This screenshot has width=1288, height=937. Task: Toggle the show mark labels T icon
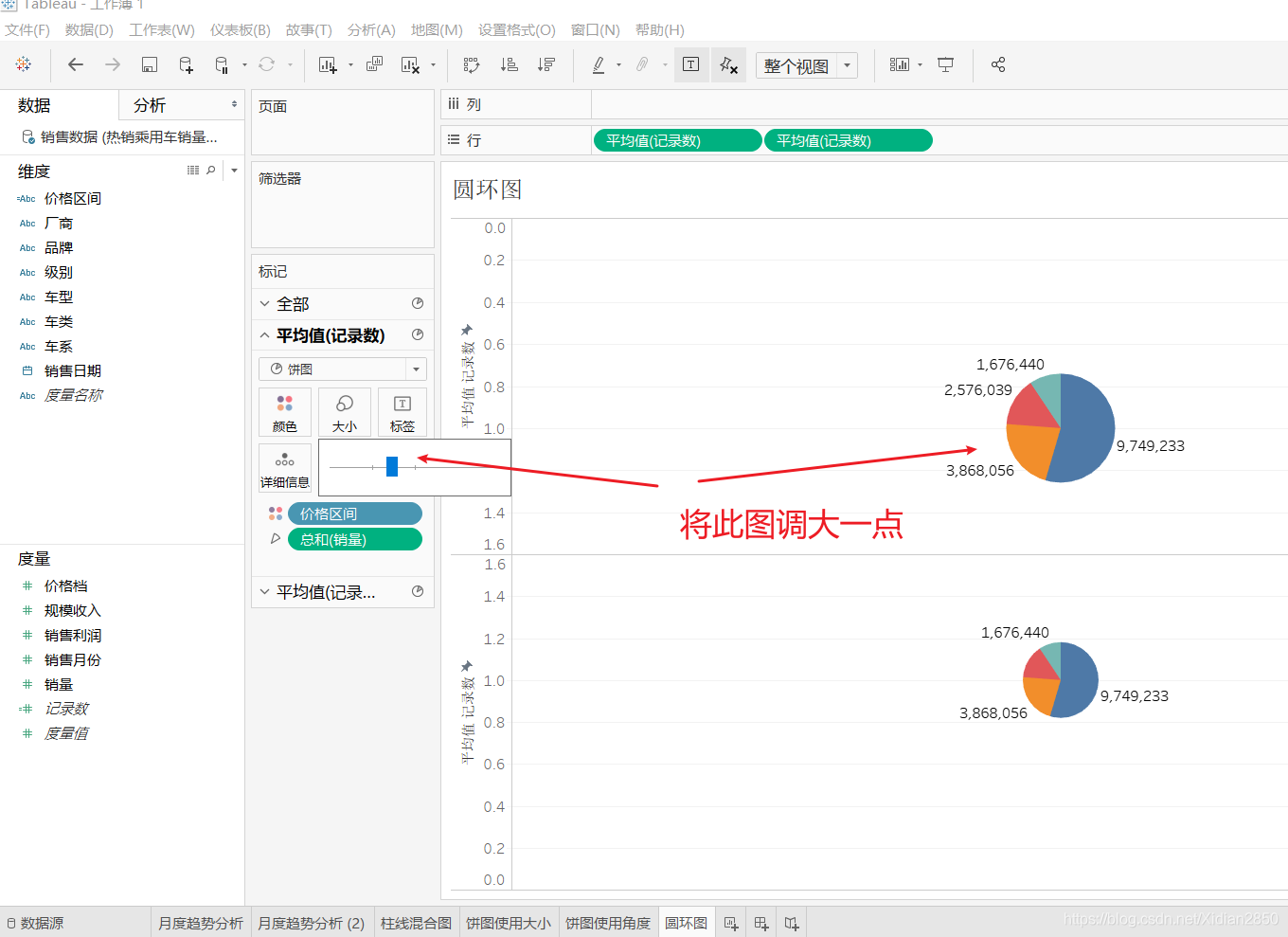click(x=691, y=64)
